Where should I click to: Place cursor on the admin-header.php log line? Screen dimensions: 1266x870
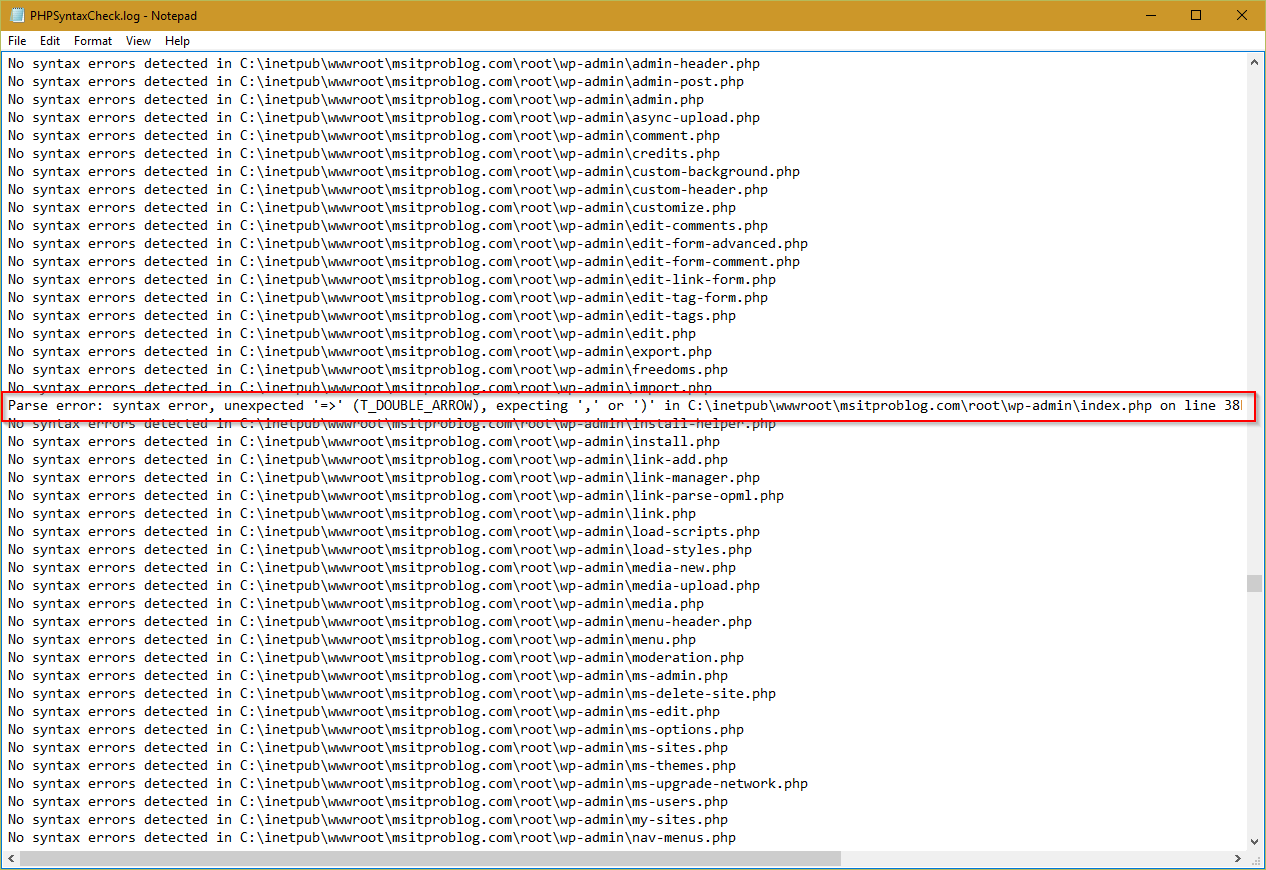pyautogui.click(x=400, y=63)
